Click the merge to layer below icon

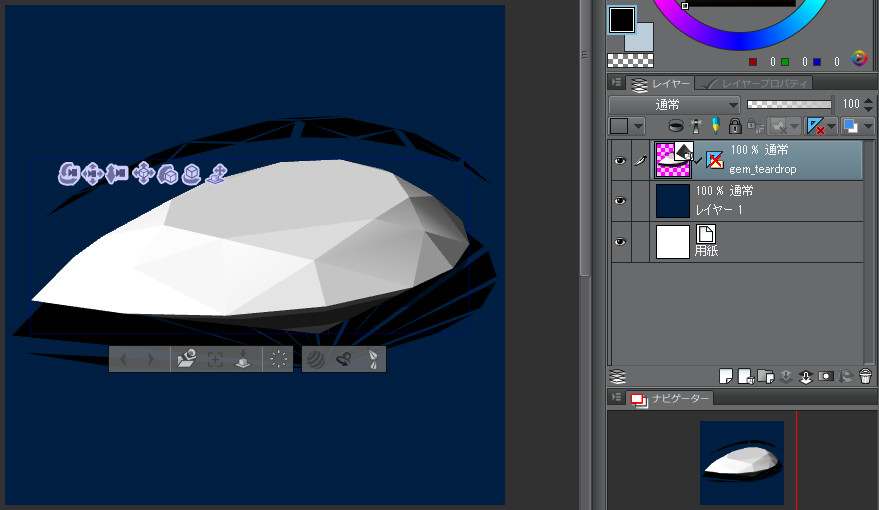(806, 377)
